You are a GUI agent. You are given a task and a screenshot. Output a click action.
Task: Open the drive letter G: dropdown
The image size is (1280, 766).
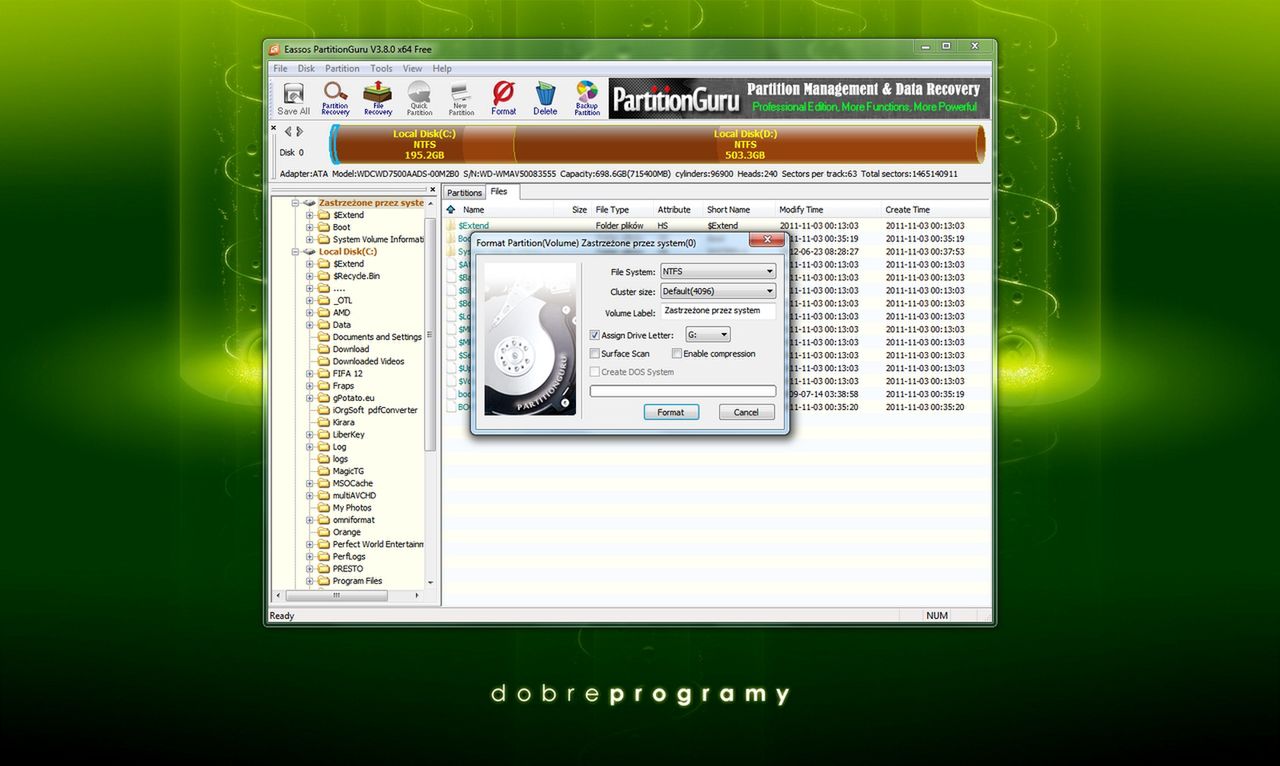pos(707,335)
